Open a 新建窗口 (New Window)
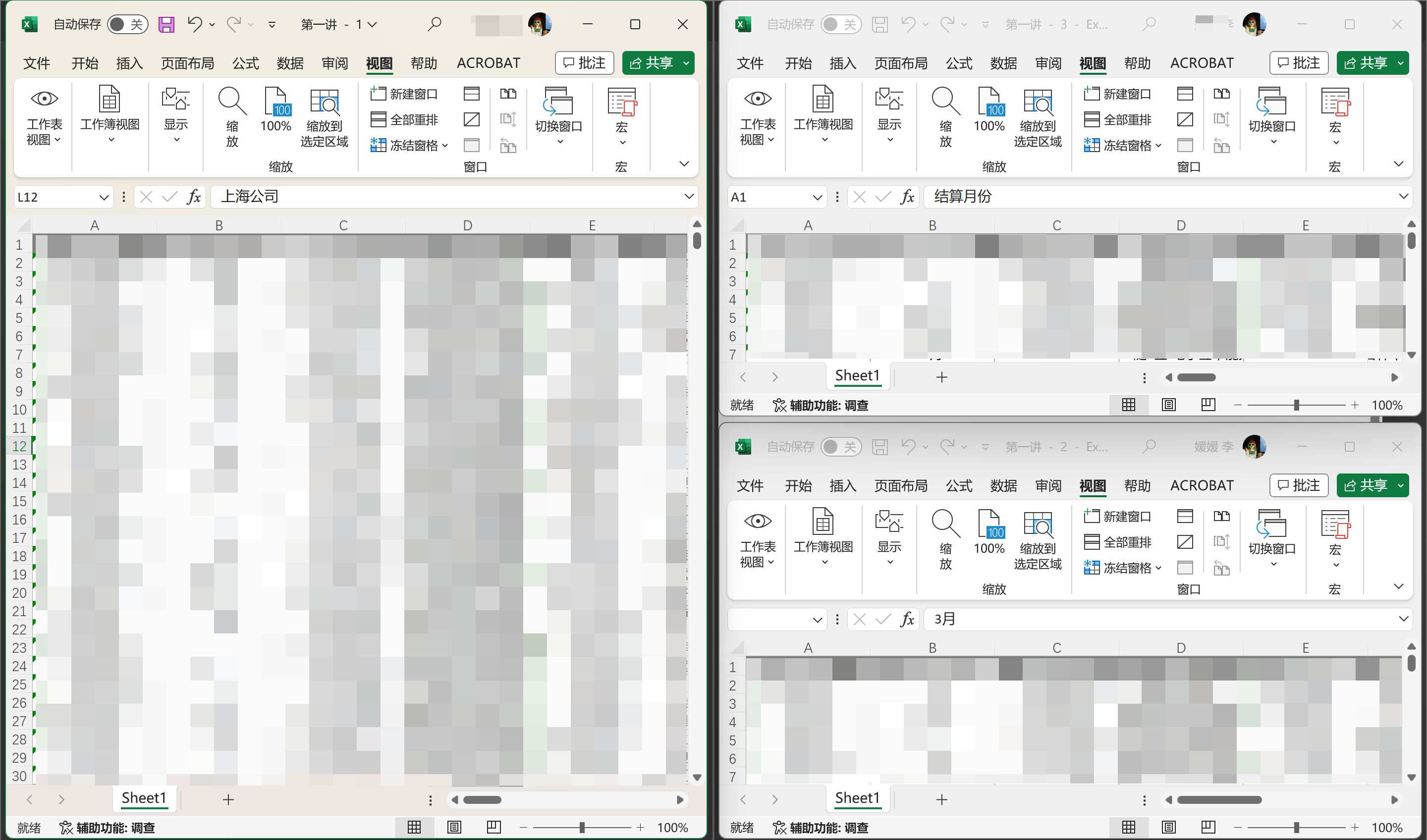Screen dimensions: 1427x840 click(404, 94)
